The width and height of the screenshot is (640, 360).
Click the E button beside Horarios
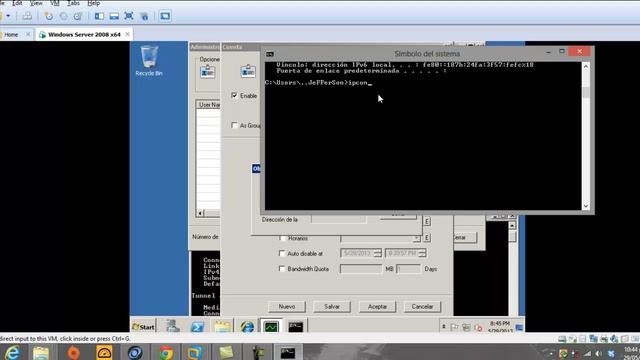(x=427, y=238)
